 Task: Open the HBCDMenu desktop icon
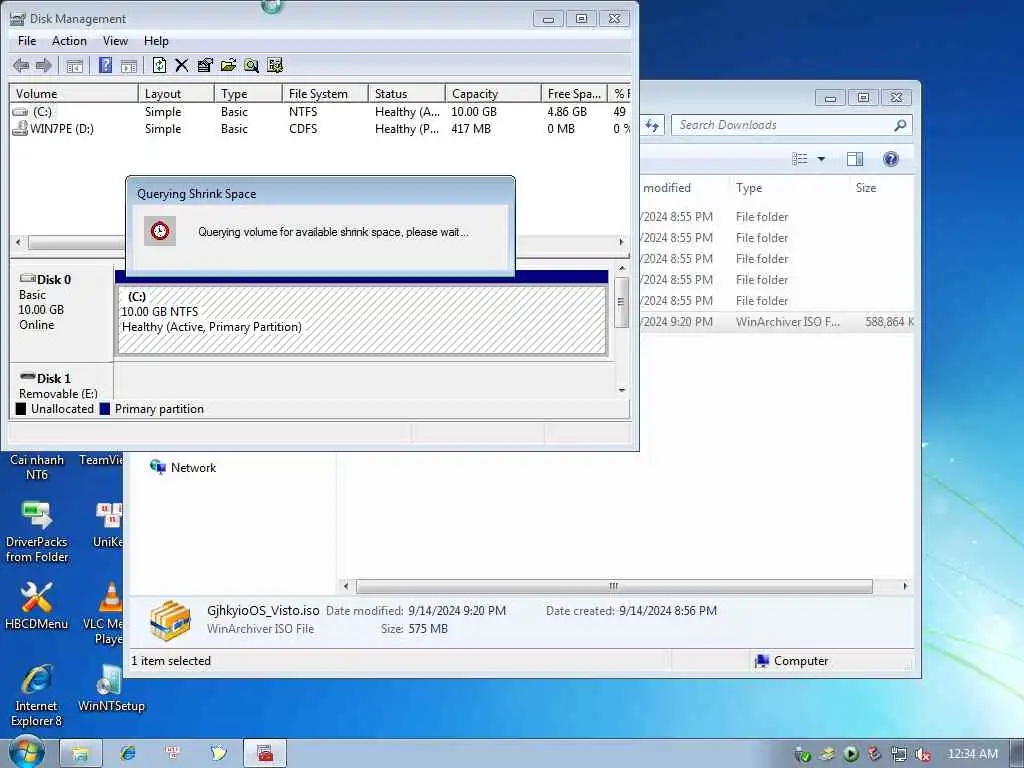tap(37, 605)
